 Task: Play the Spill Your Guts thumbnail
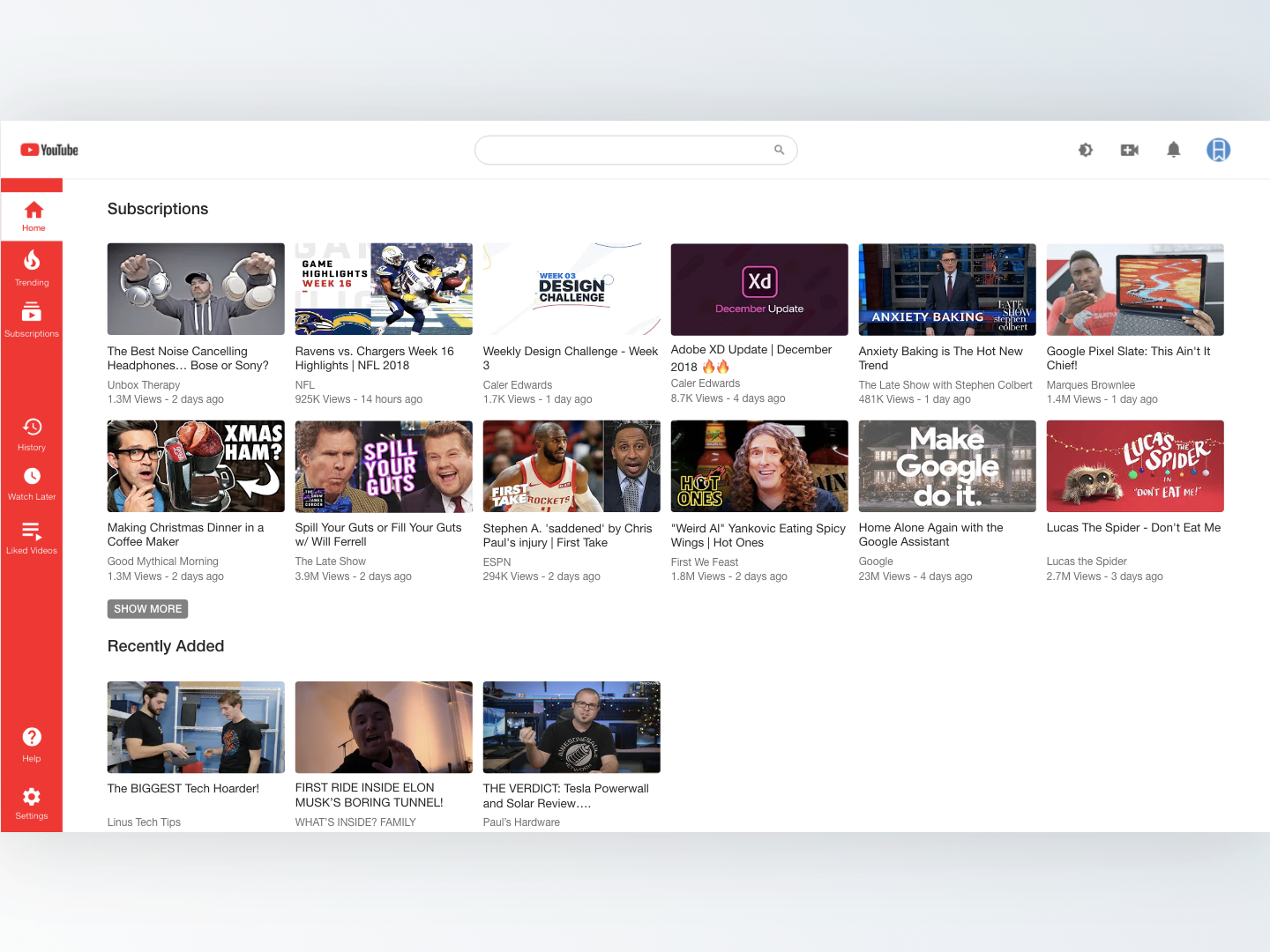[x=384, y=466]
